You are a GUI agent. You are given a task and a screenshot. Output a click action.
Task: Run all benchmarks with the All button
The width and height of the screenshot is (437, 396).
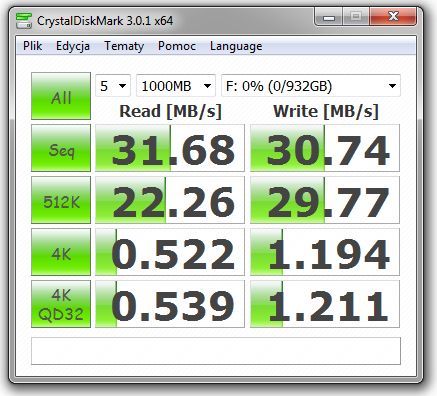point(61,96)
